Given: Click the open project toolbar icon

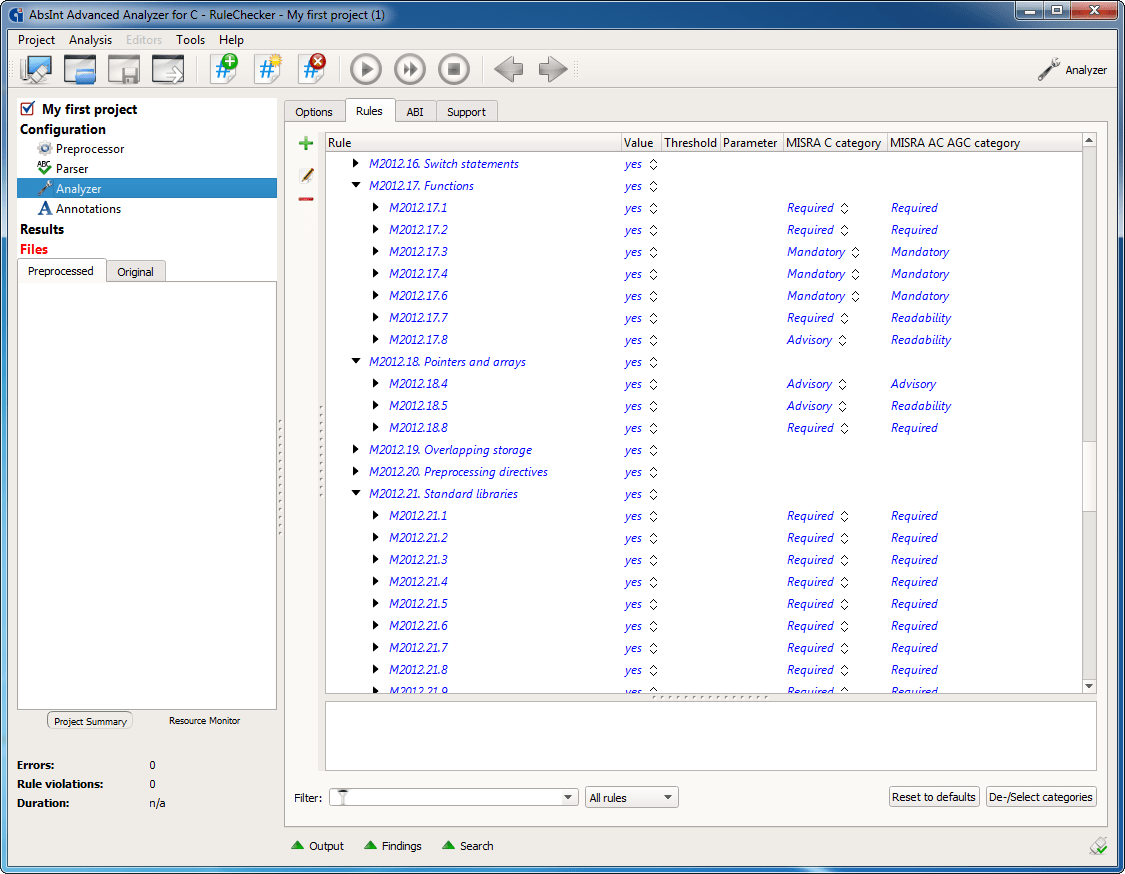Looking at the screenshot, I should [80, 70].
